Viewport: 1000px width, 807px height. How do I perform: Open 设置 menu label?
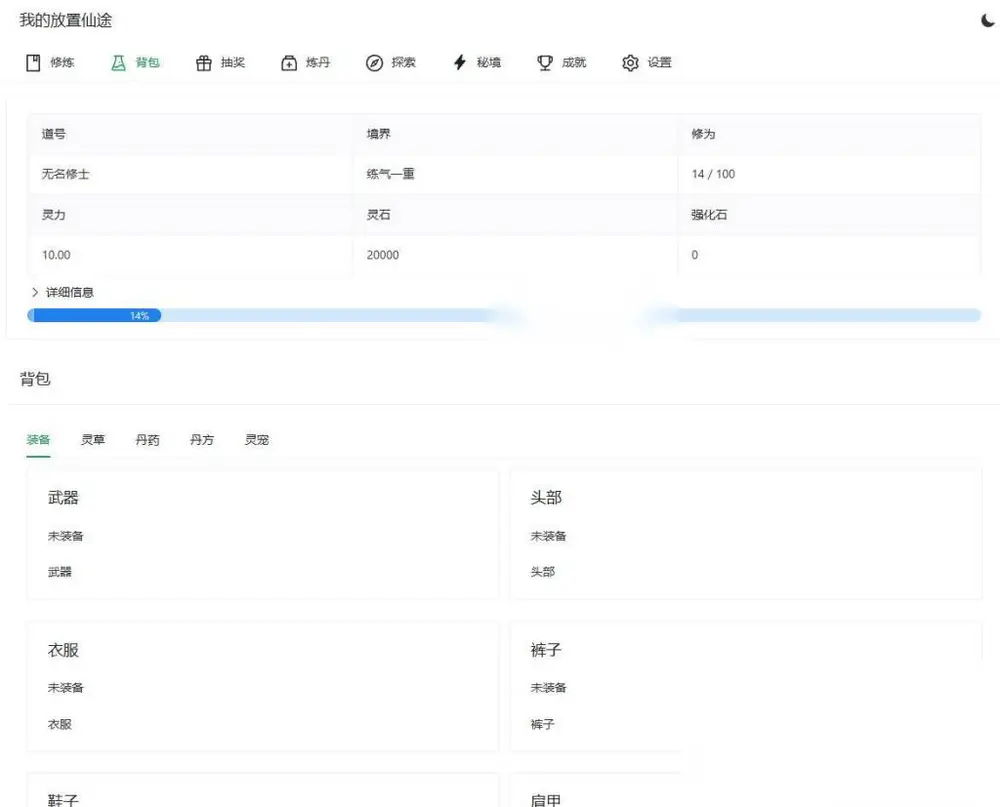click(659, 63)
